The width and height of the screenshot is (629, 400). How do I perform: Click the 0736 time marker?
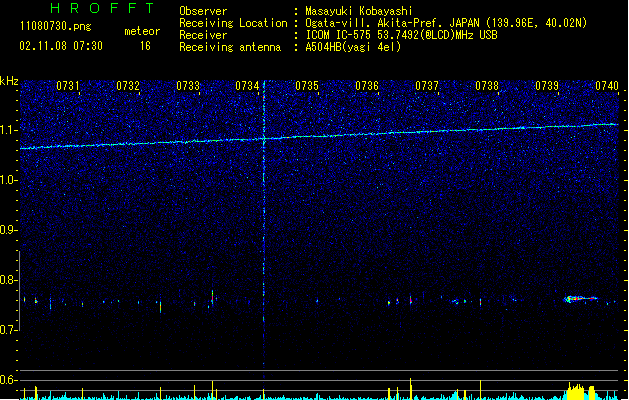[x=367, y=86]
